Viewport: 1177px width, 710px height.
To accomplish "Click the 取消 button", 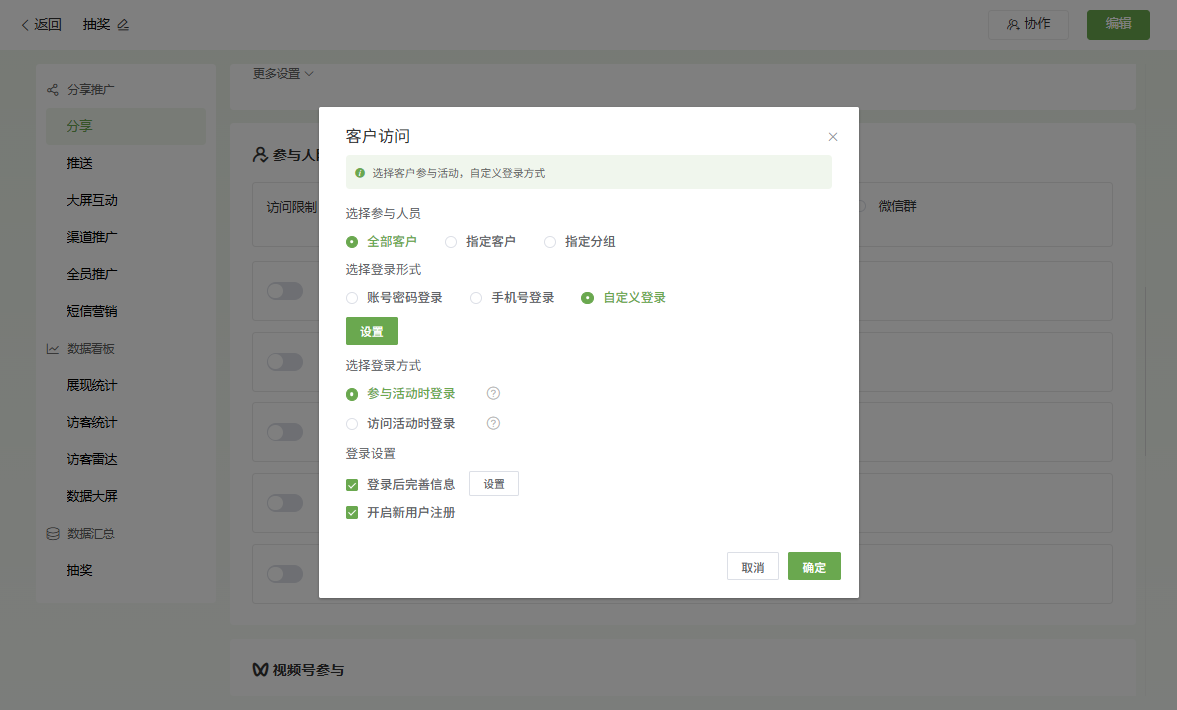I will (752, 567).
